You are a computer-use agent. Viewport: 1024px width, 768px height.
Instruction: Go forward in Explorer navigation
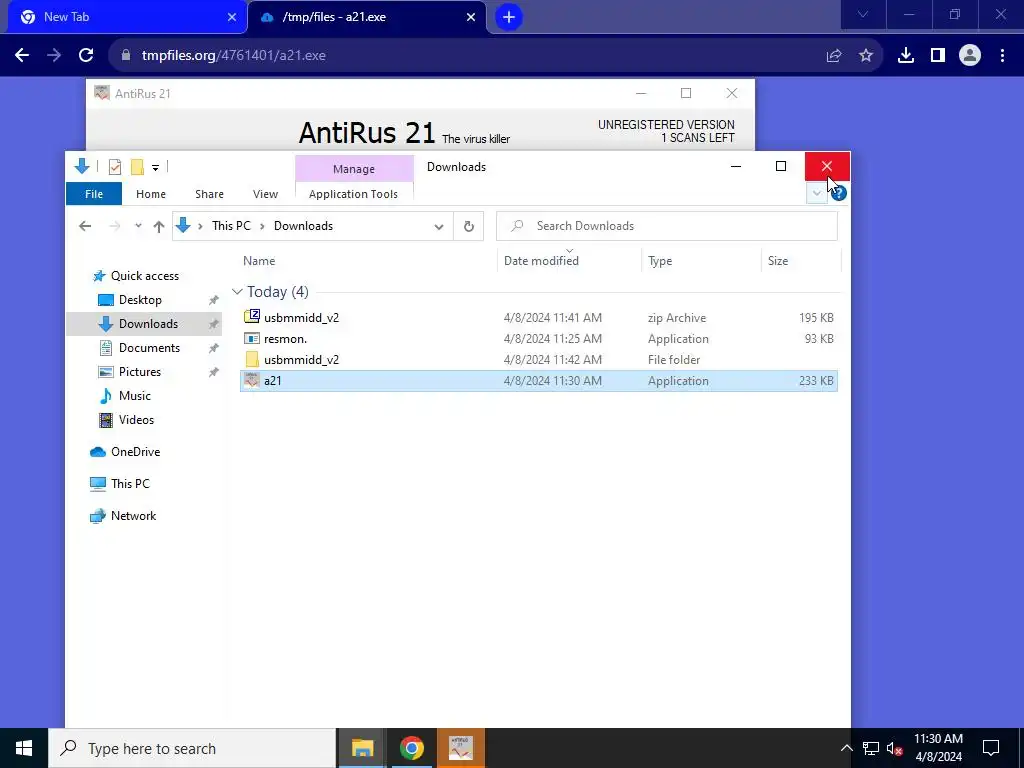click(115, 226)
